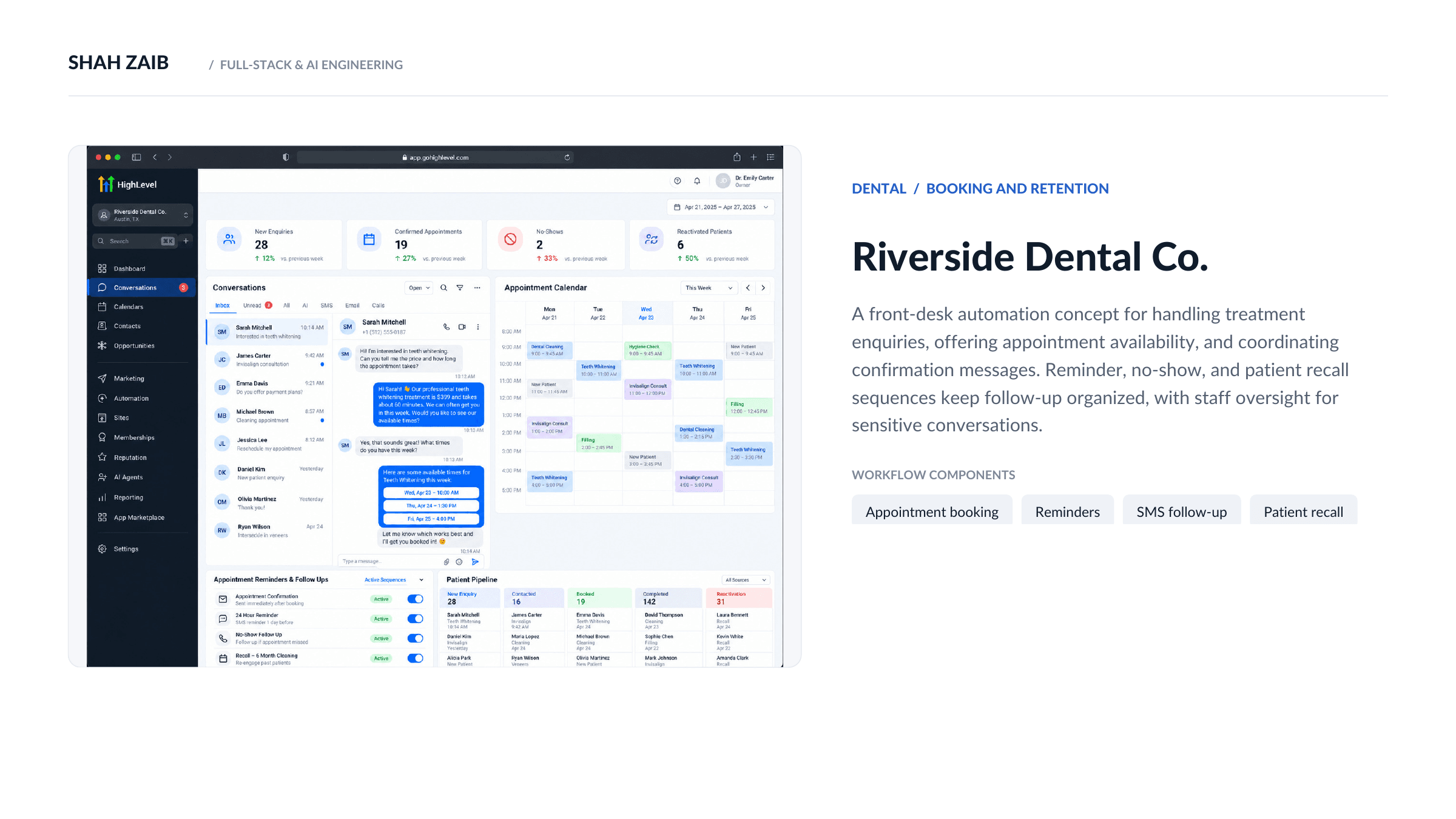Change the This Week calendar dropdown

pos(709,288)
